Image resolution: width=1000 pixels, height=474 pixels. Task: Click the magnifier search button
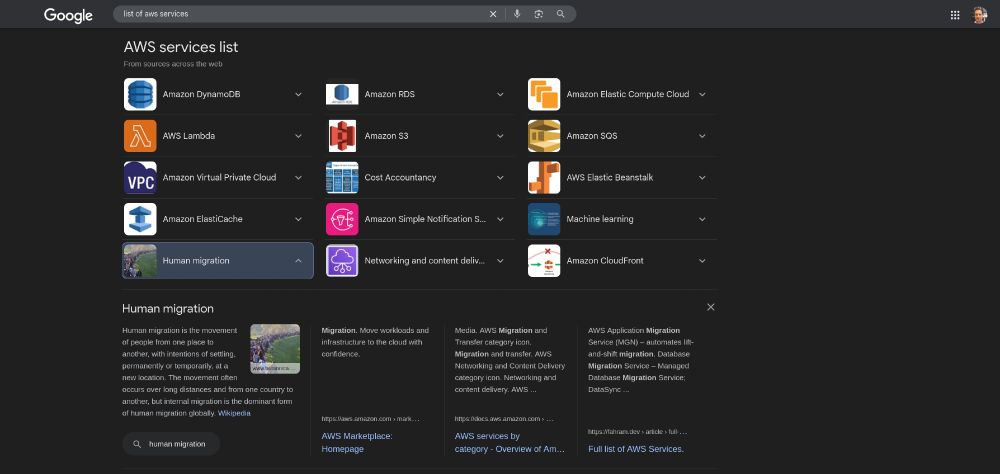tap(561, 14)
